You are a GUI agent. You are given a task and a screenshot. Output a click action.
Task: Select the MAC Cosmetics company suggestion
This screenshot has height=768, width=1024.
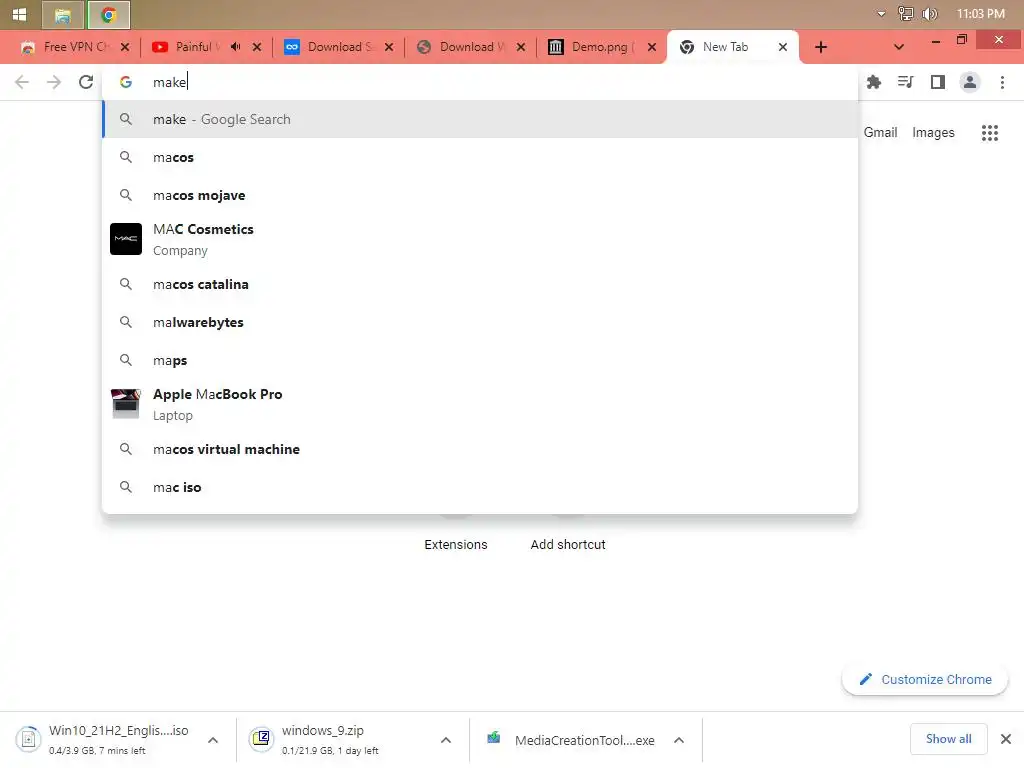(x=480, y=239)
